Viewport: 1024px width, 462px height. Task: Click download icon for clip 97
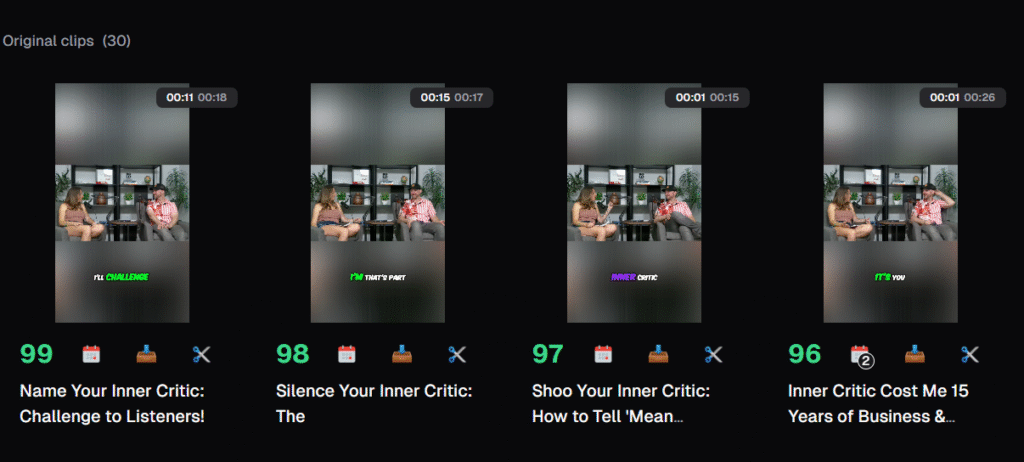coord(658,354)
